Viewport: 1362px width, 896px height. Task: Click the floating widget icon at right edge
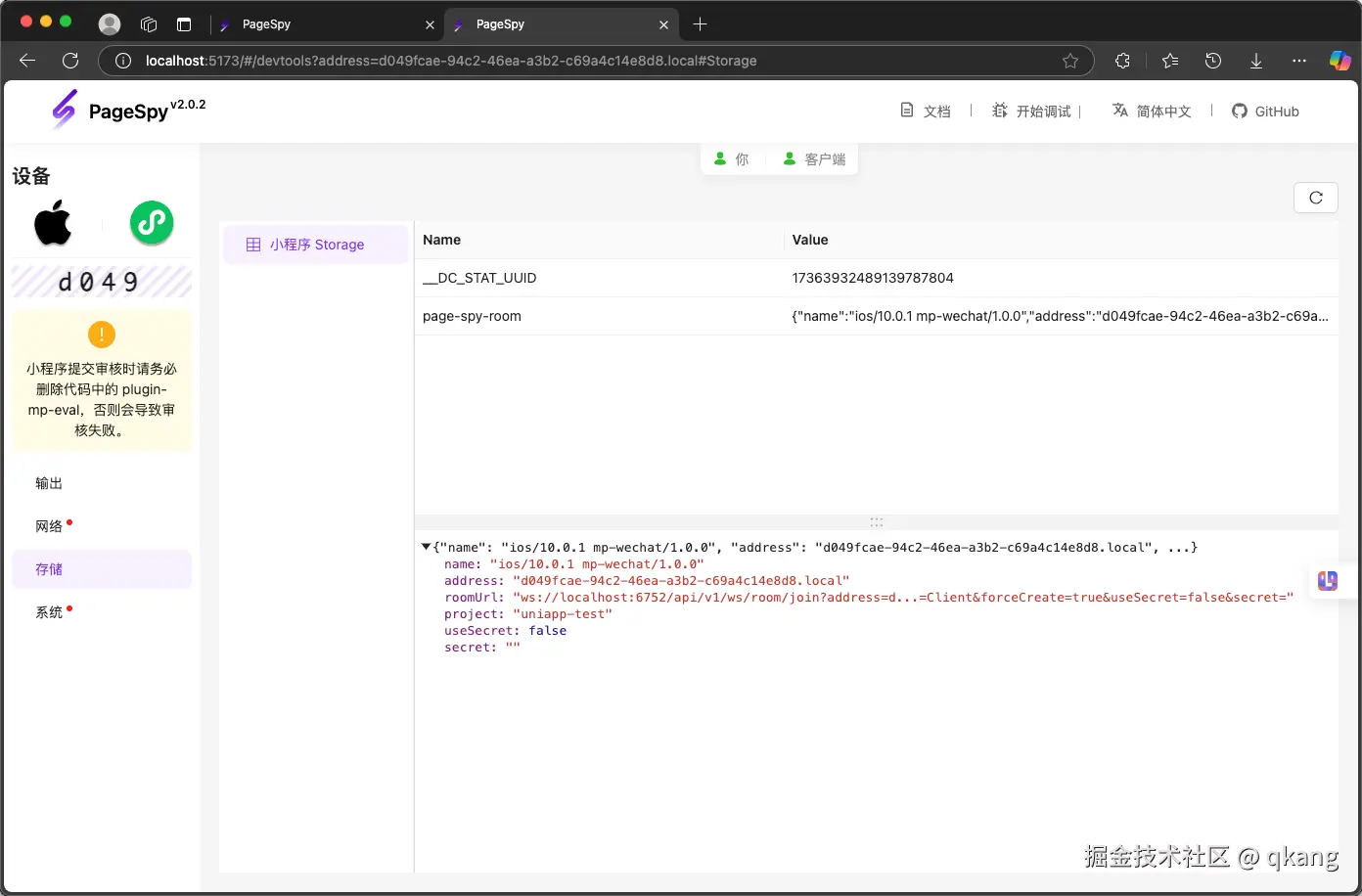1328,581
